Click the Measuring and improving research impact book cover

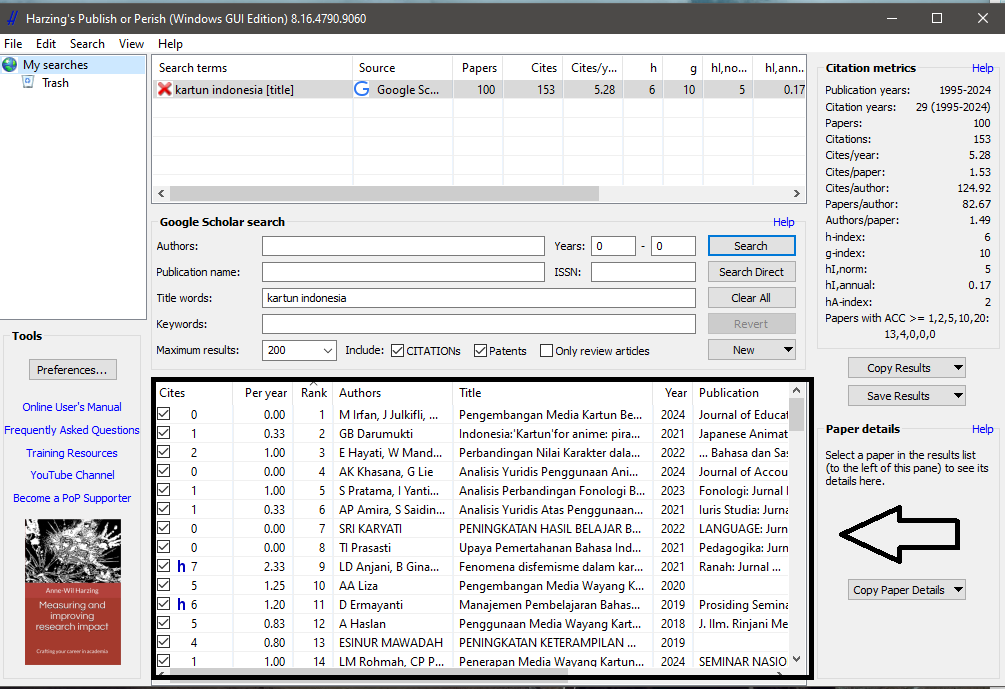[x=72, y=592]
